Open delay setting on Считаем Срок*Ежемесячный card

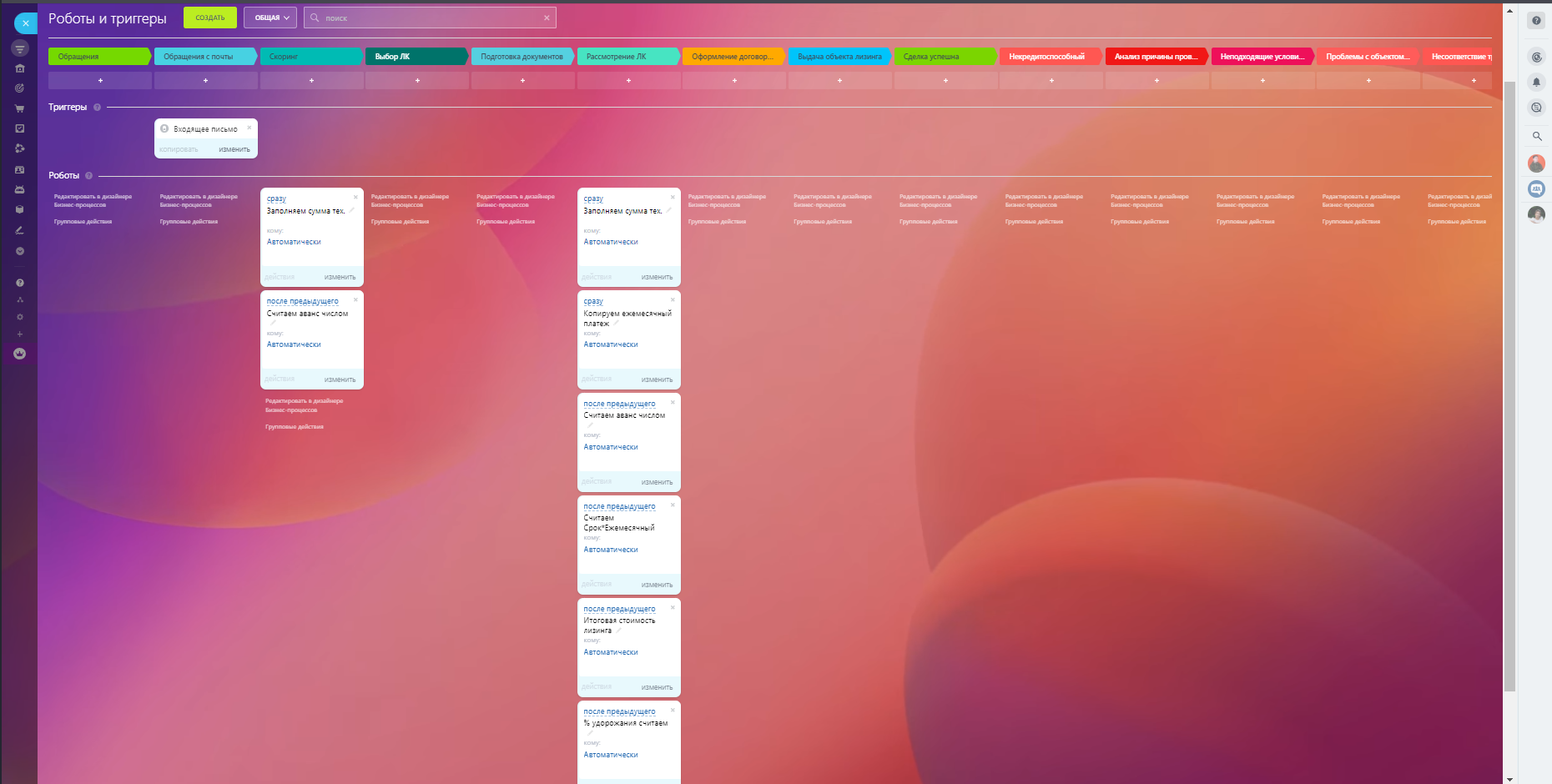pos(619,506)
